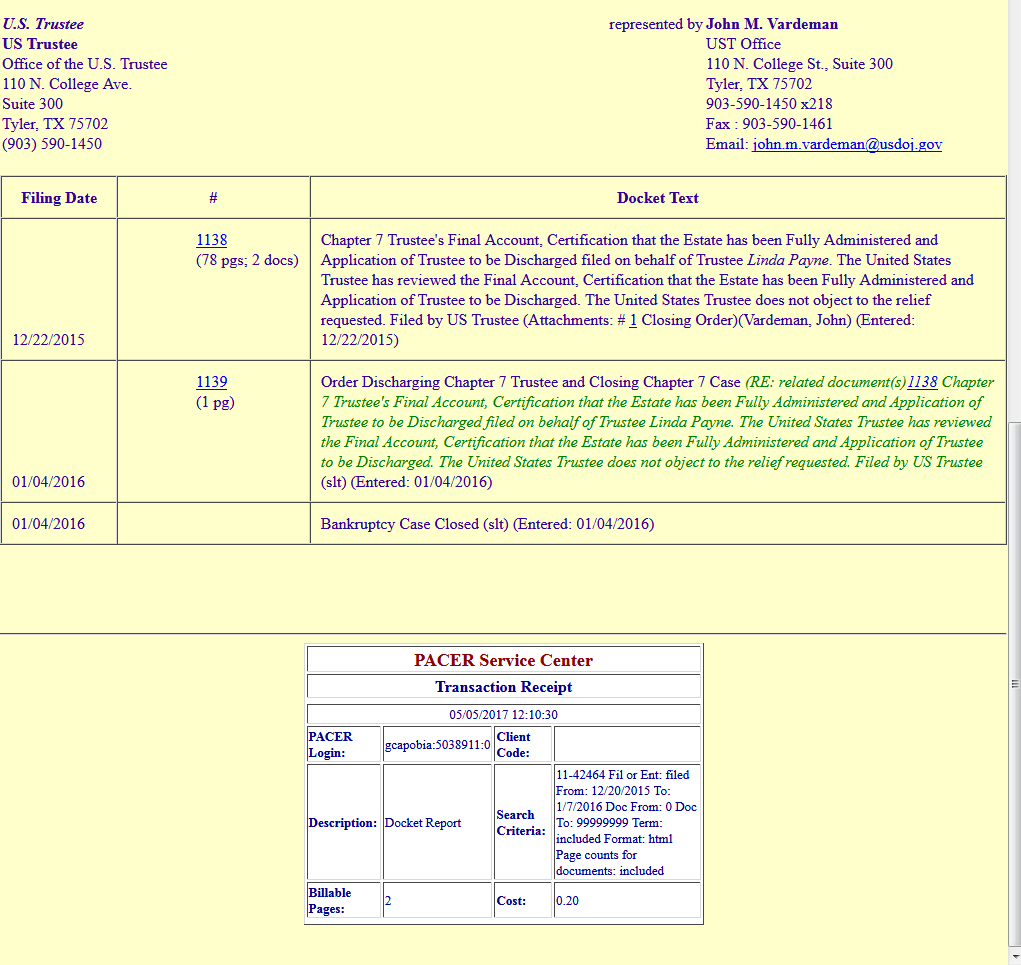Select the billable pages value 2
The width and height of the screenshot is (1021, 965).
pos(388,901)
